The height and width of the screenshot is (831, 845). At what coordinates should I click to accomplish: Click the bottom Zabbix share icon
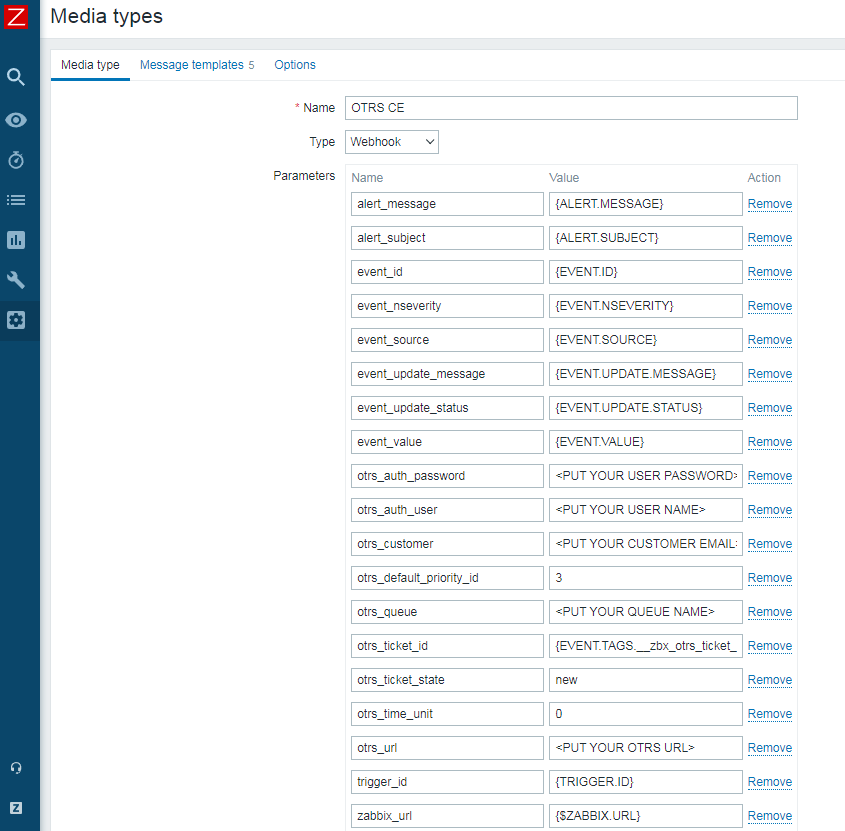16,808
